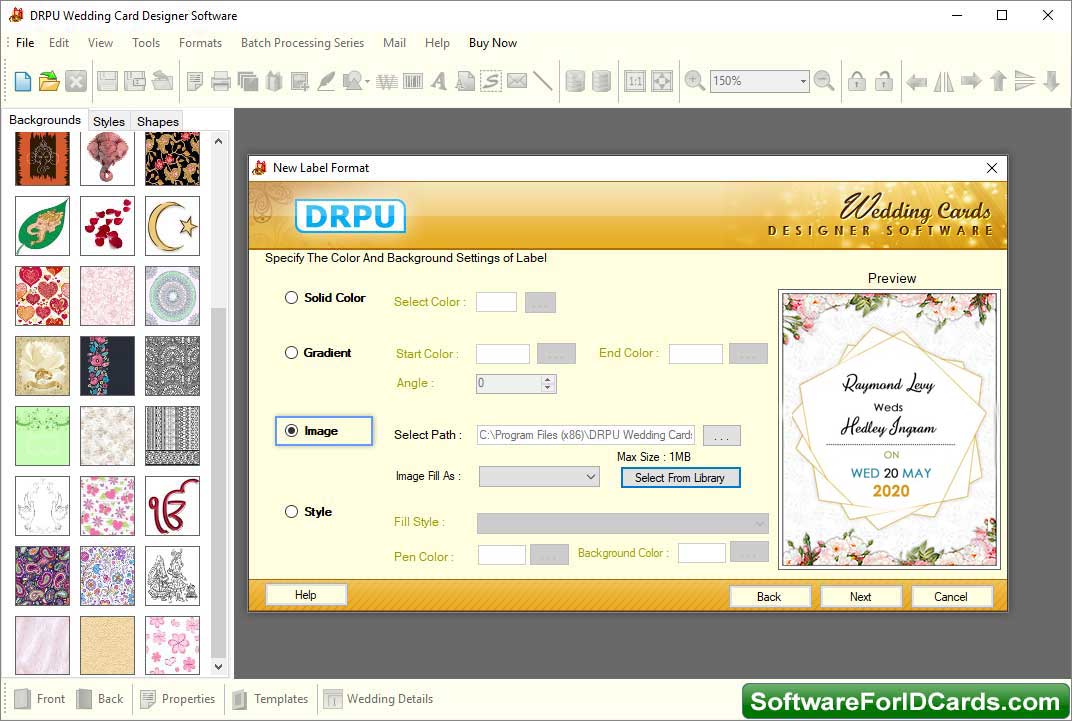Open the Templates bottom bar button
This screenshot has width=1072, height=721.
(270, 698)
